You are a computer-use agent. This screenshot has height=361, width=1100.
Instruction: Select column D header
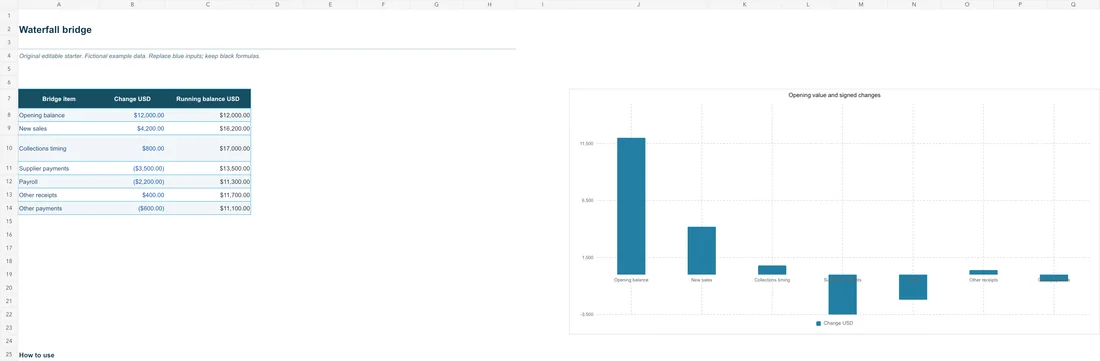click(x=277, y=5)
